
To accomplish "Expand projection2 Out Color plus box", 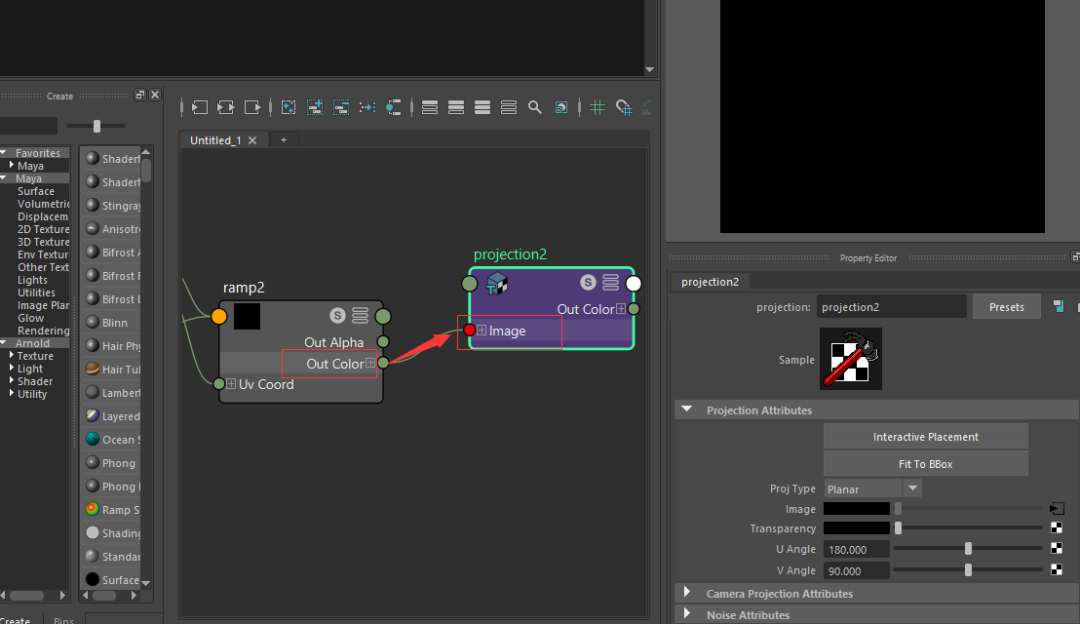I will tap(621, 309).
